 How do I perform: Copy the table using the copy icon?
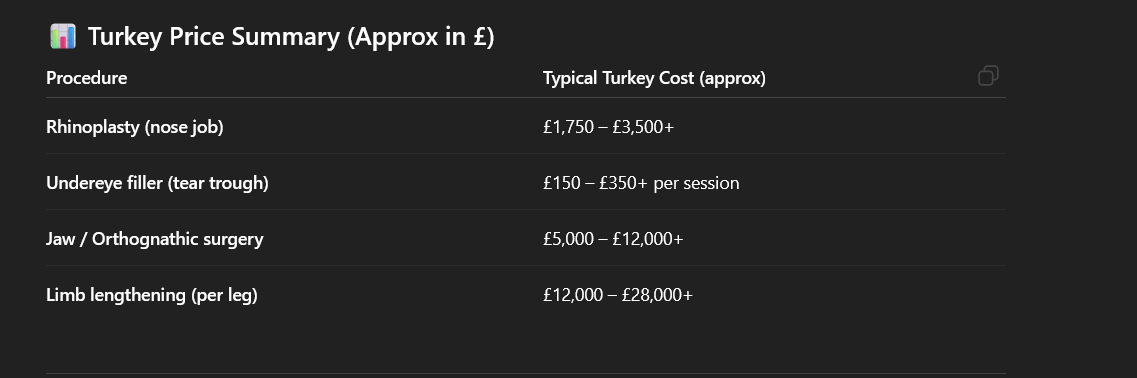pyautogui.click(x=988, y=75)
